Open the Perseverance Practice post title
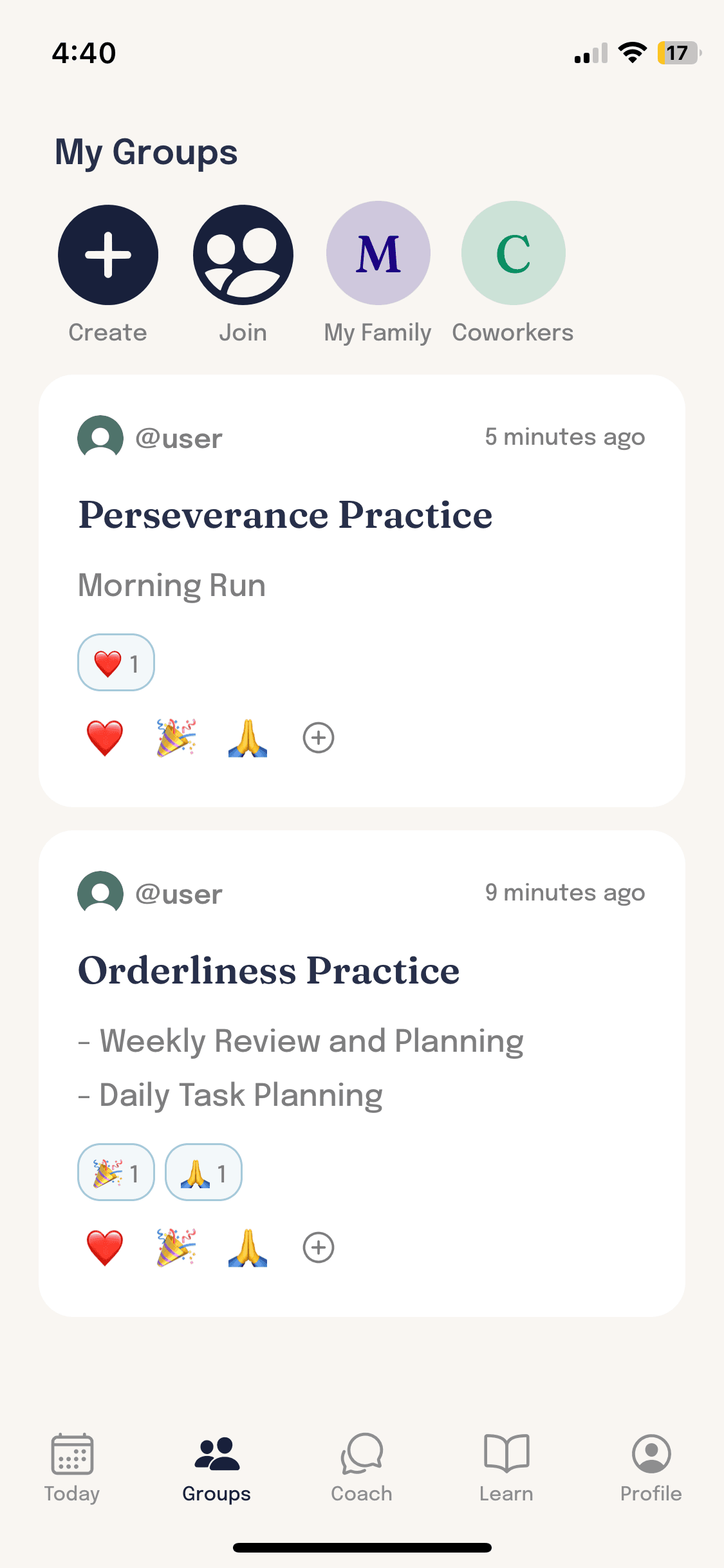 click(x=286, y=515)
